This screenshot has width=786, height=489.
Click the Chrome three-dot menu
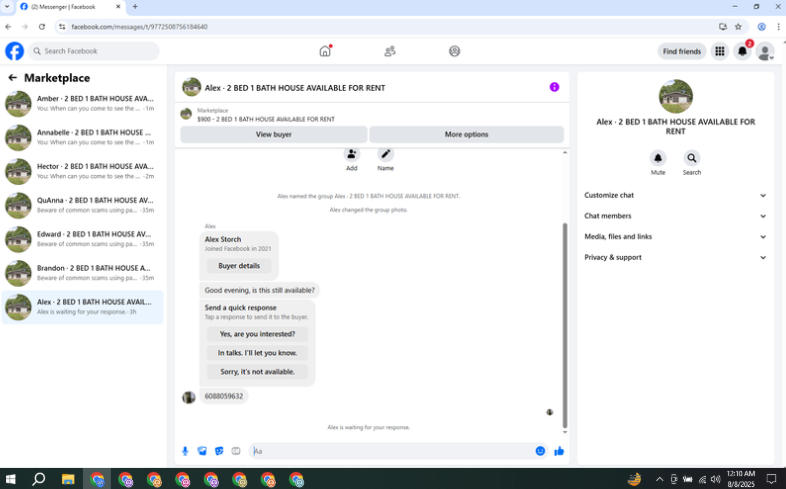coord(778,27)
